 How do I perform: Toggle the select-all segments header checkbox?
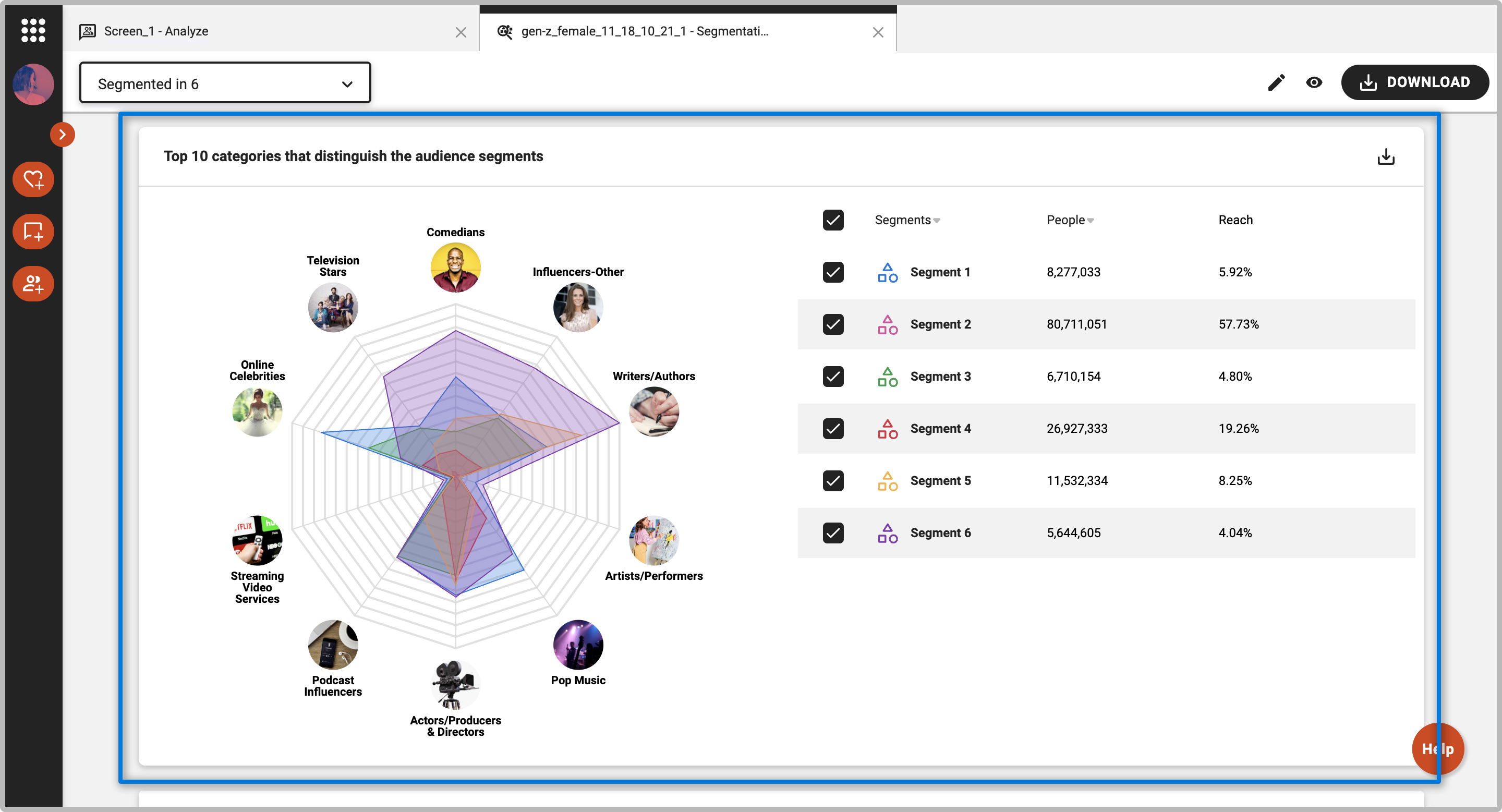tap(833, 221)
